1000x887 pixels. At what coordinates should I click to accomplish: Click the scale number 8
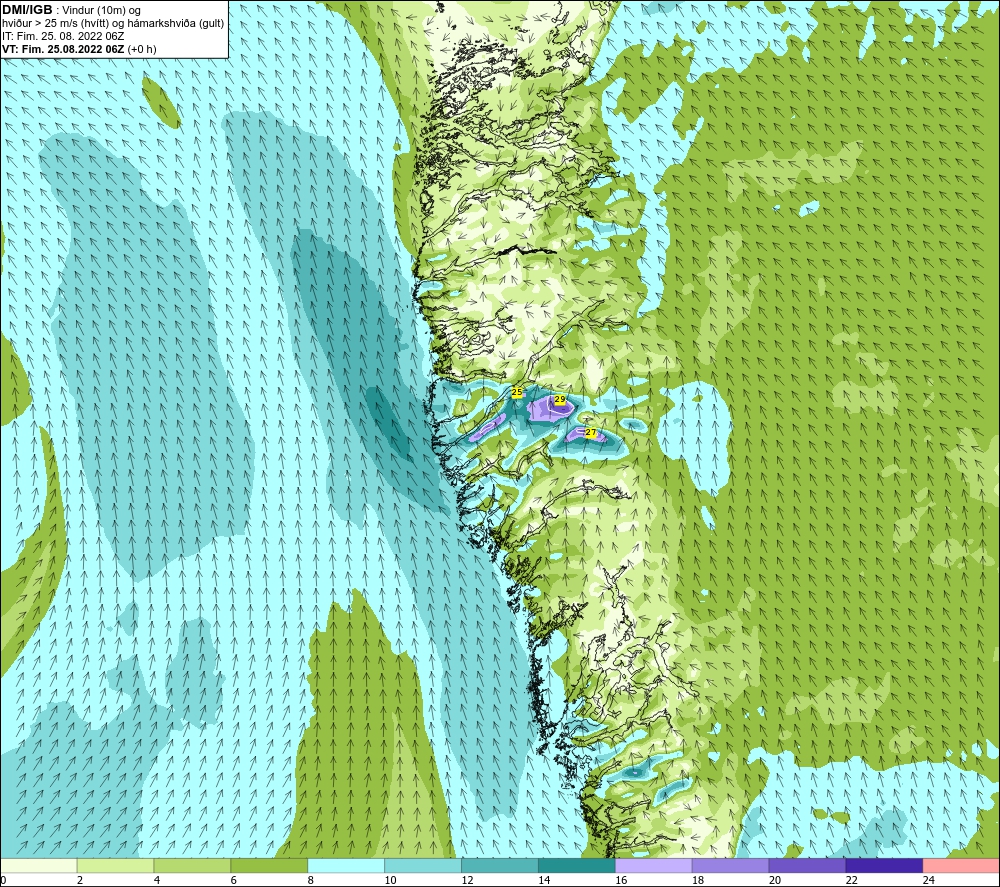[x=311, y=880]
